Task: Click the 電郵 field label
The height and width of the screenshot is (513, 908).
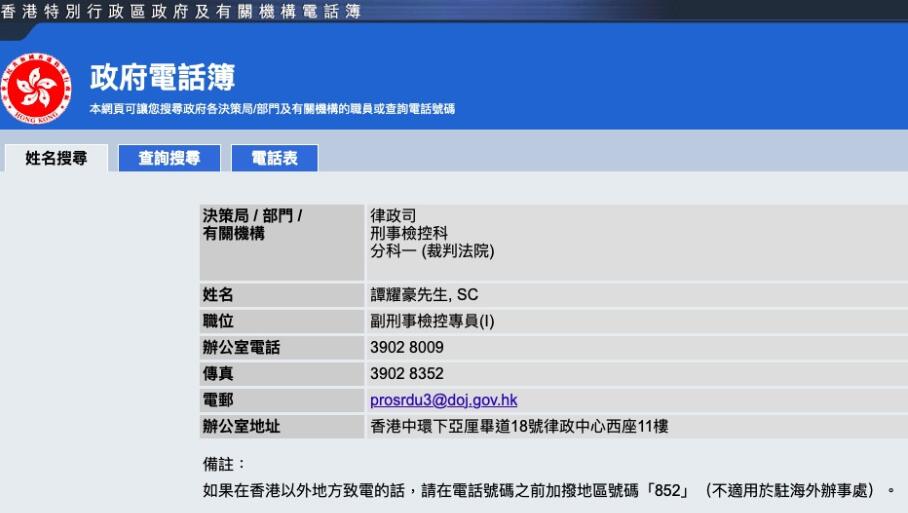Action: [x=219, y=400]
